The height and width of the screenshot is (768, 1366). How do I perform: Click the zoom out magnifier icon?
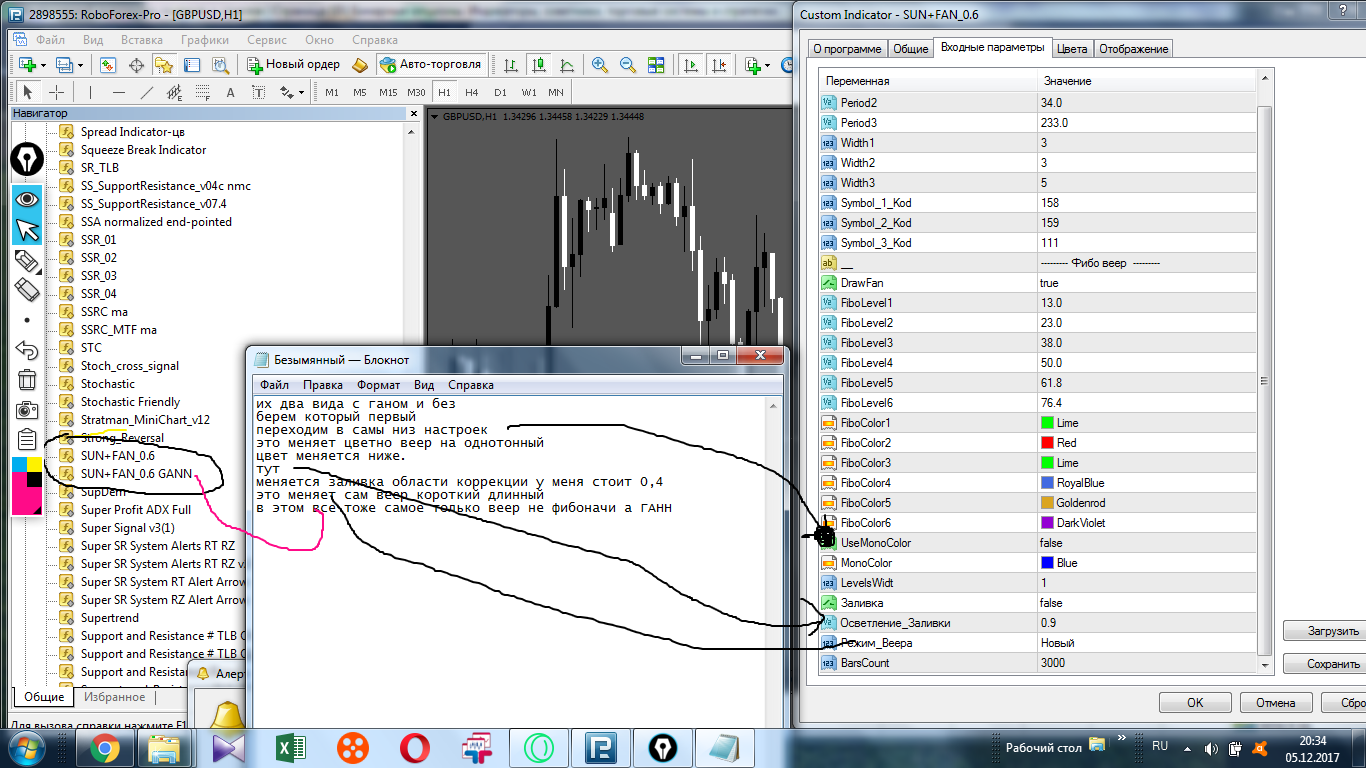pos(628,65)
